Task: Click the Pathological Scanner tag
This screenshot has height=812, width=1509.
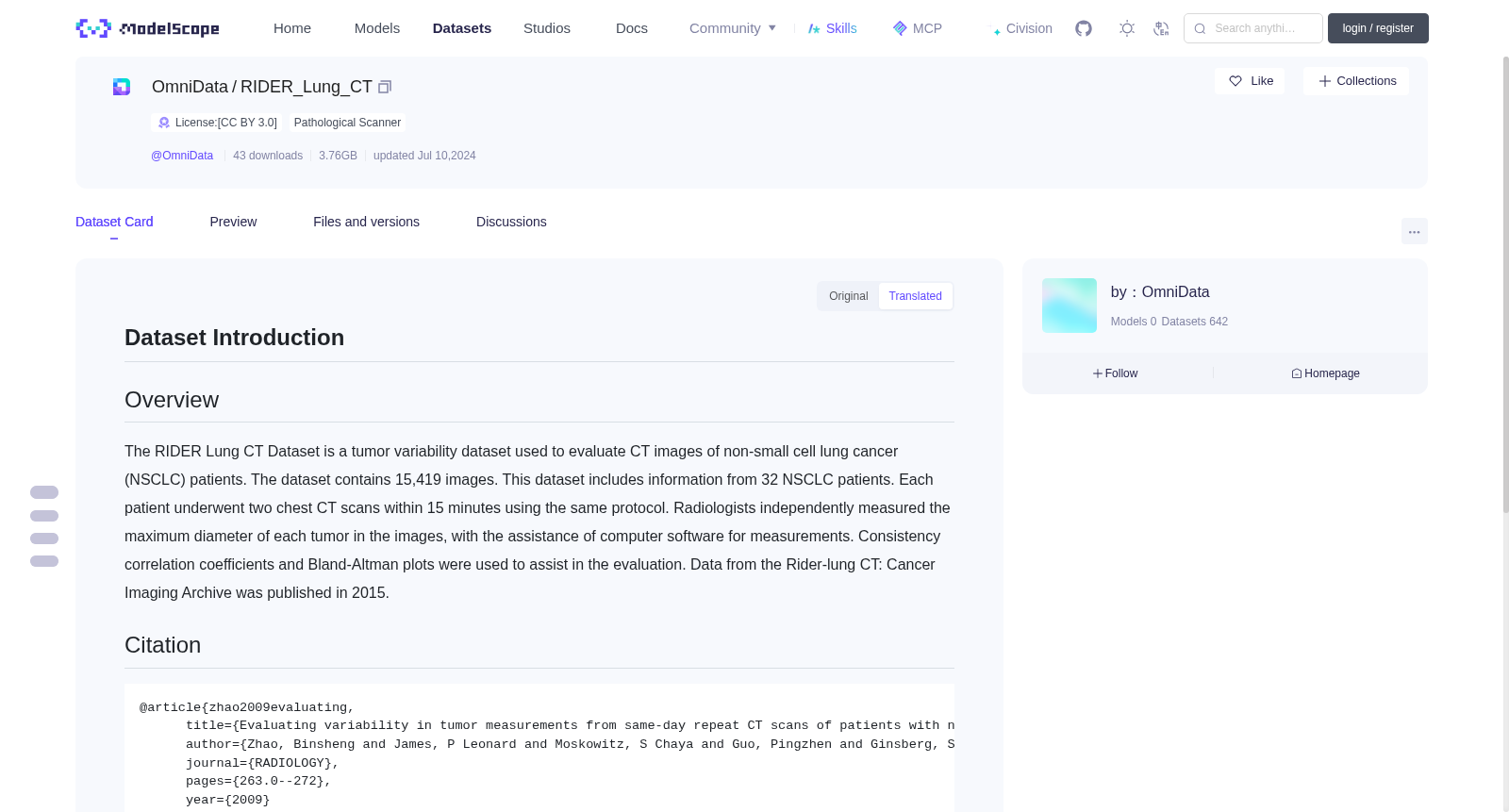Action: click(347, 123)
